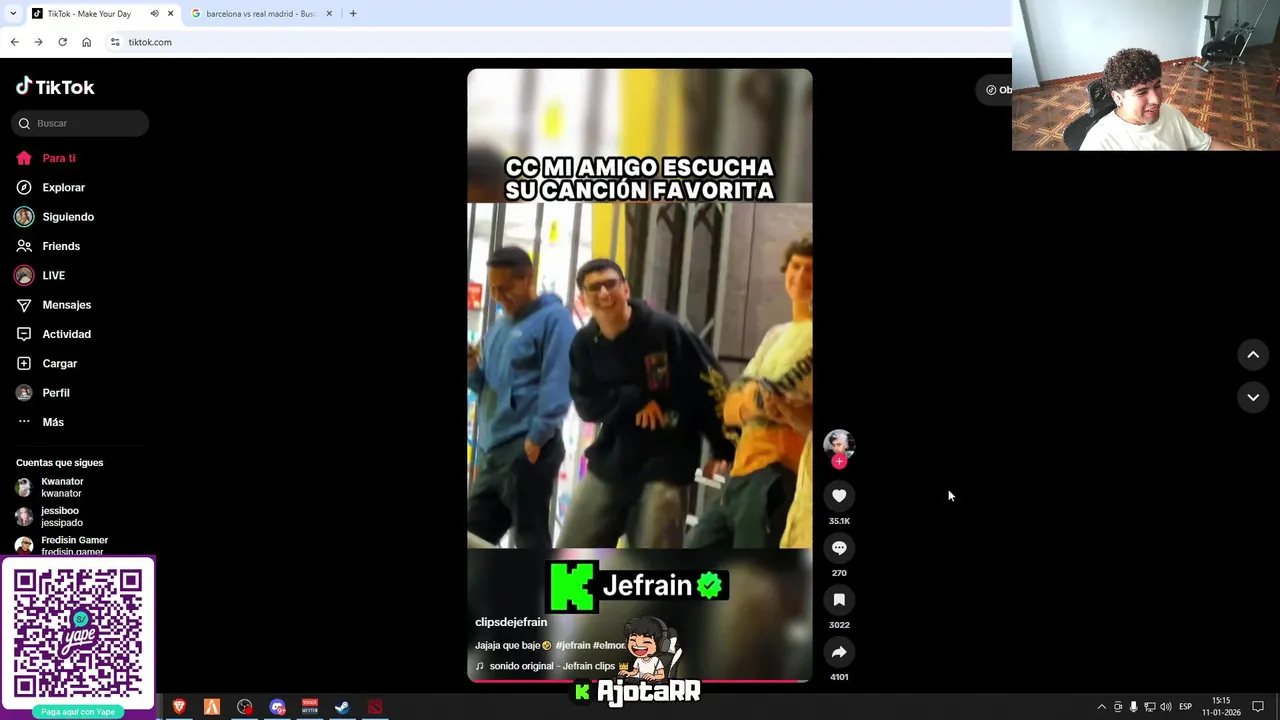
Task: Open Voicemeeter from the taskbar
Action: pos(310,707)
